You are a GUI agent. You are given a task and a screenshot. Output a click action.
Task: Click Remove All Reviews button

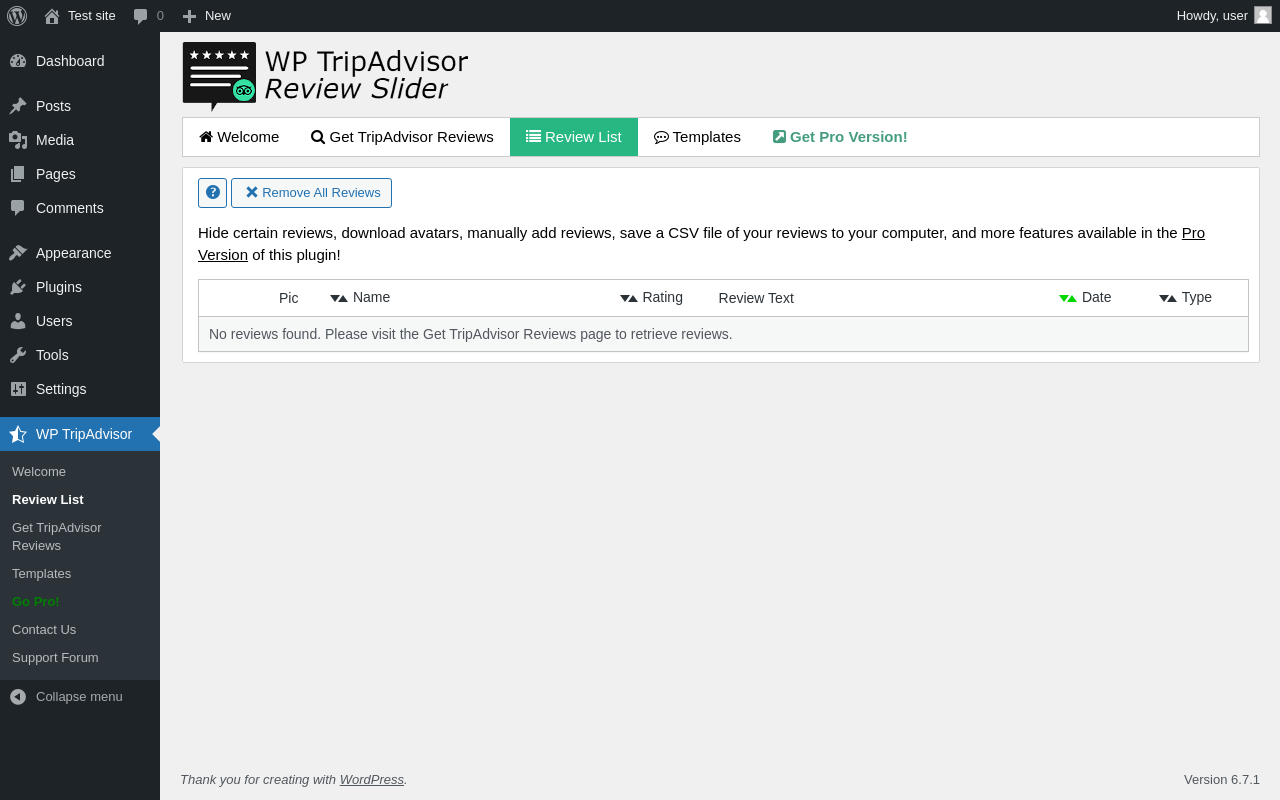tap(311, 192)
